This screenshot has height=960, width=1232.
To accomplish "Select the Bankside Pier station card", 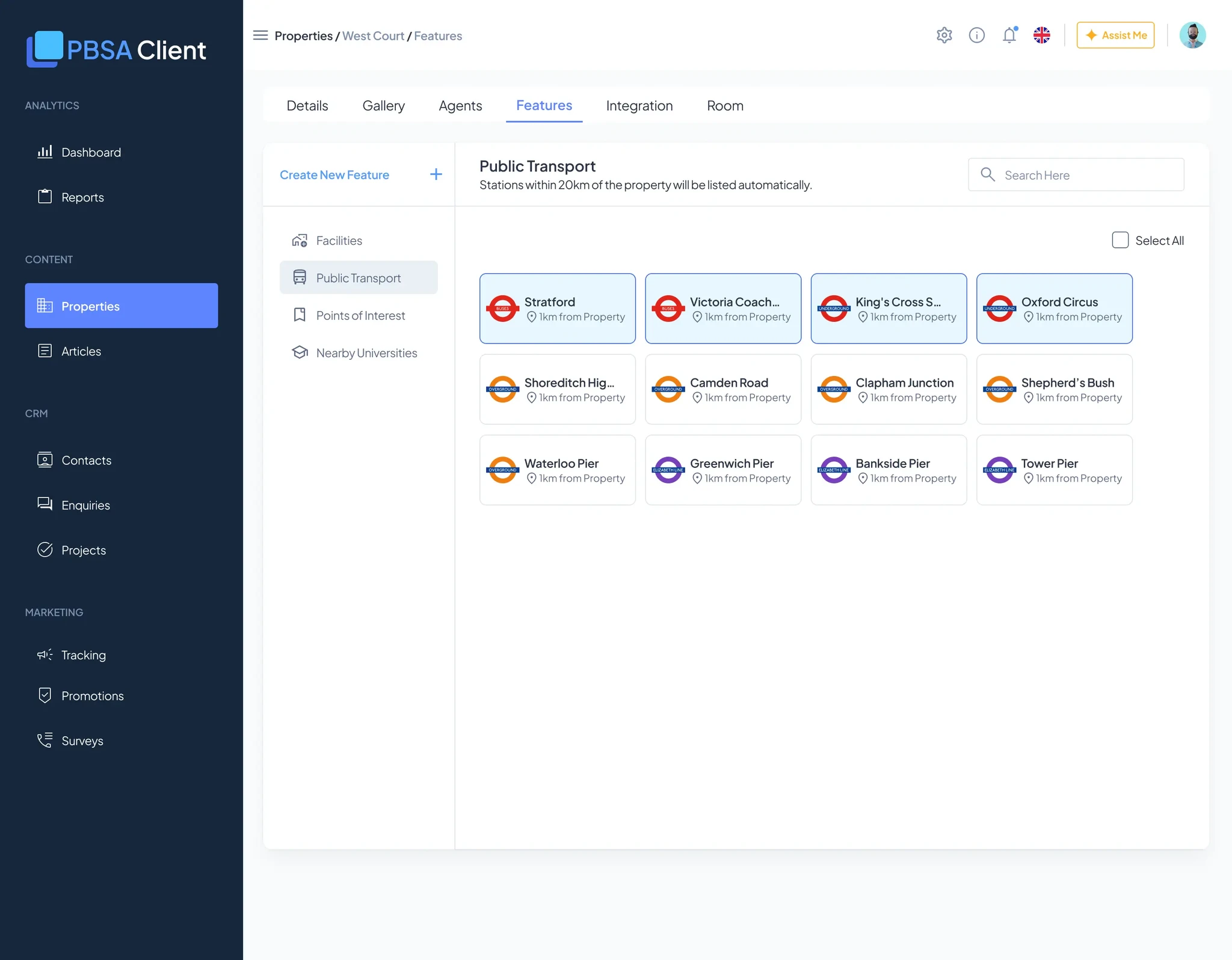I will (889, 470).
